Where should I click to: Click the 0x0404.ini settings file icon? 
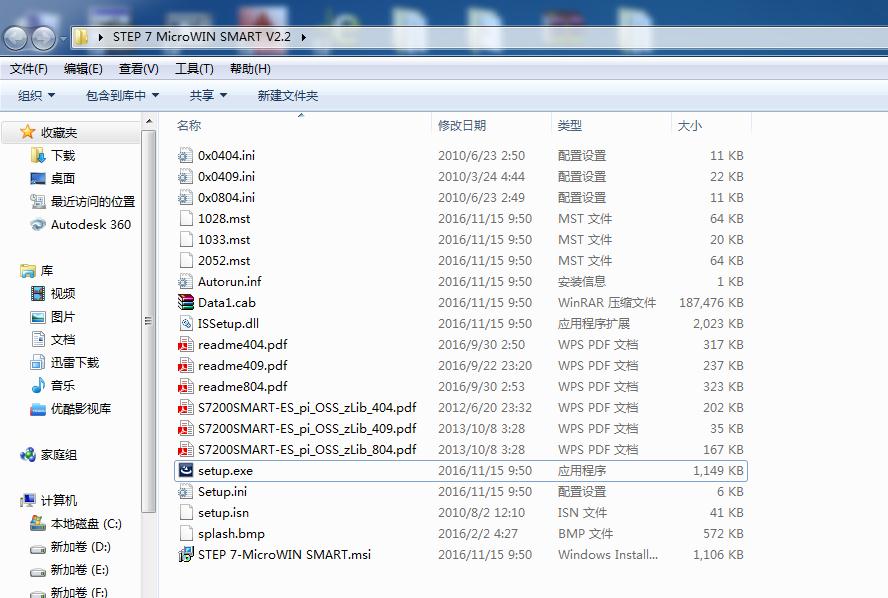click(x=185, y=155)
